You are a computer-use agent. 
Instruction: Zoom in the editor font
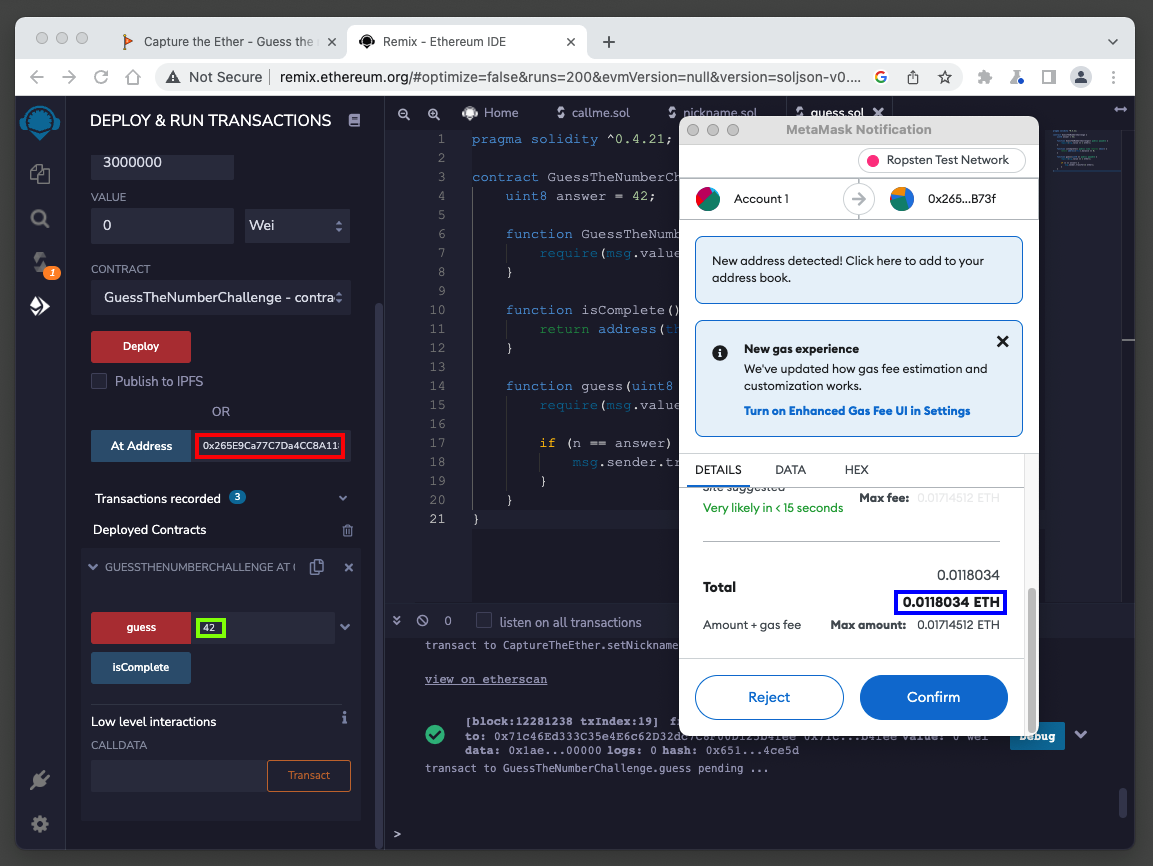[434, 114]
